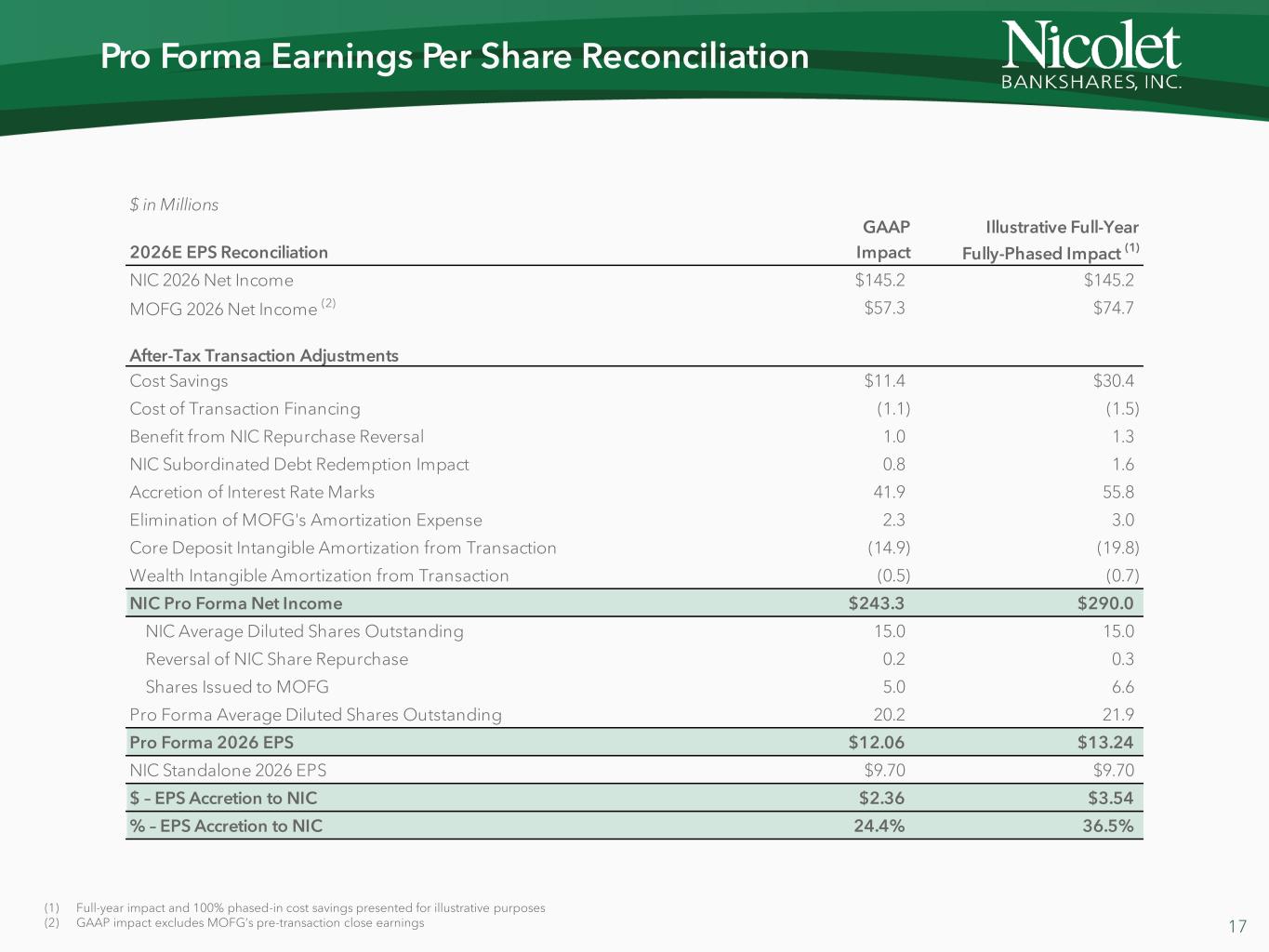Click the page number 17

1236,926
